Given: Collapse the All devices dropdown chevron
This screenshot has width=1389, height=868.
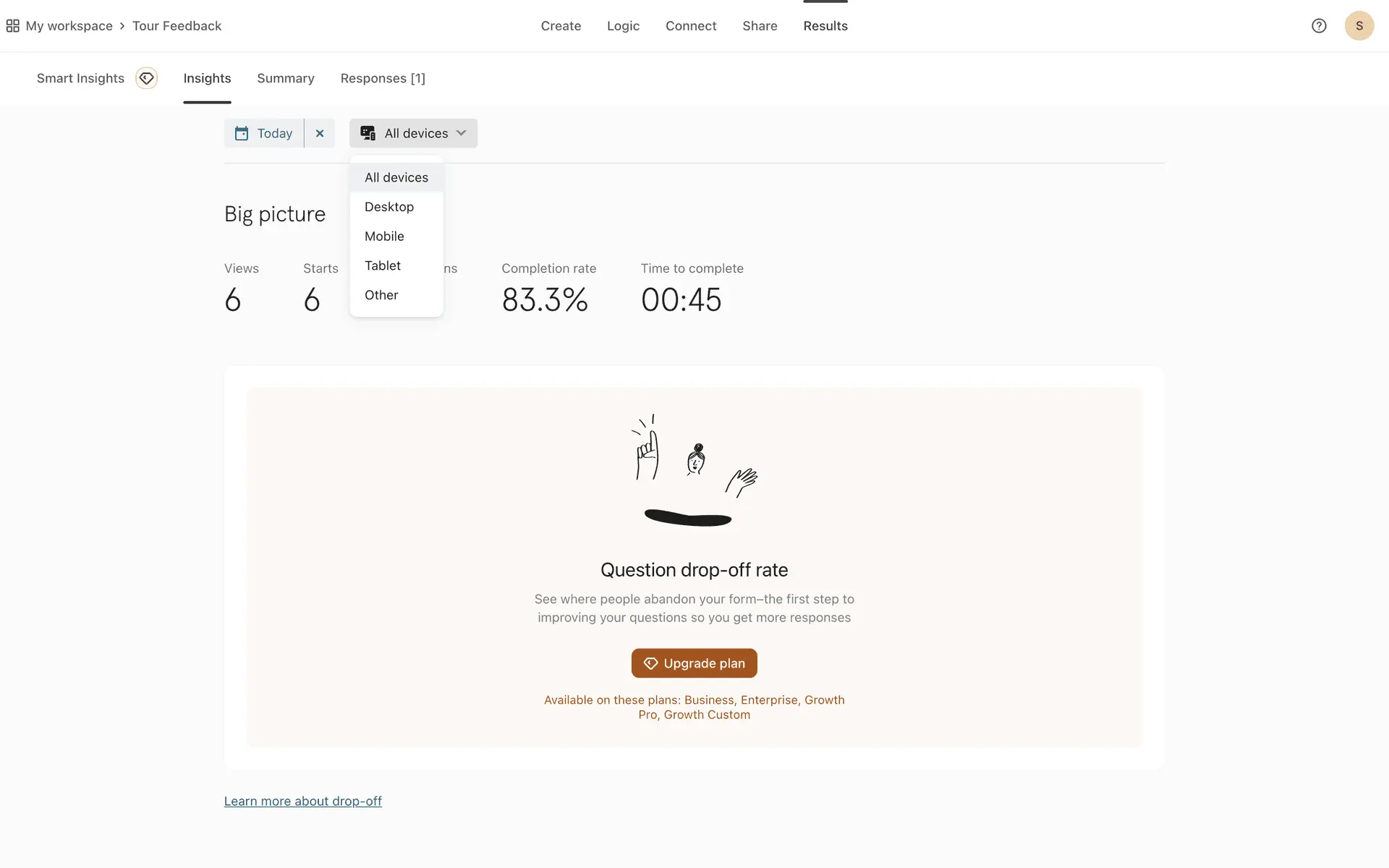Looking at the screenshot, I should pos(462,133).
